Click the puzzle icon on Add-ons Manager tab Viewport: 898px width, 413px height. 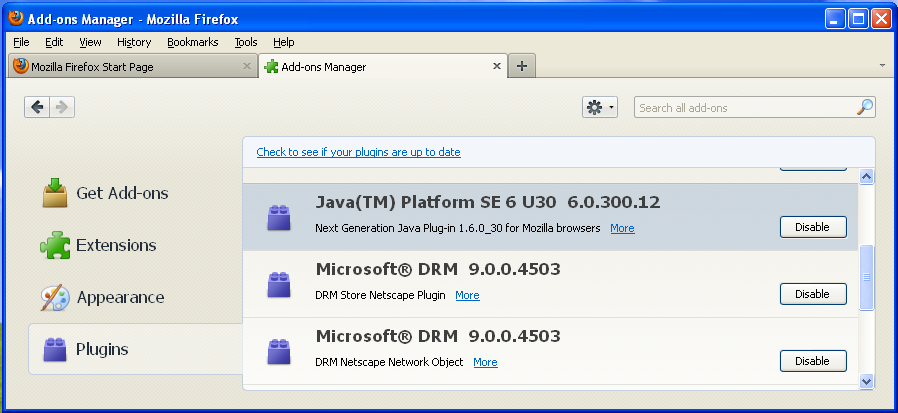click(270, 67)
